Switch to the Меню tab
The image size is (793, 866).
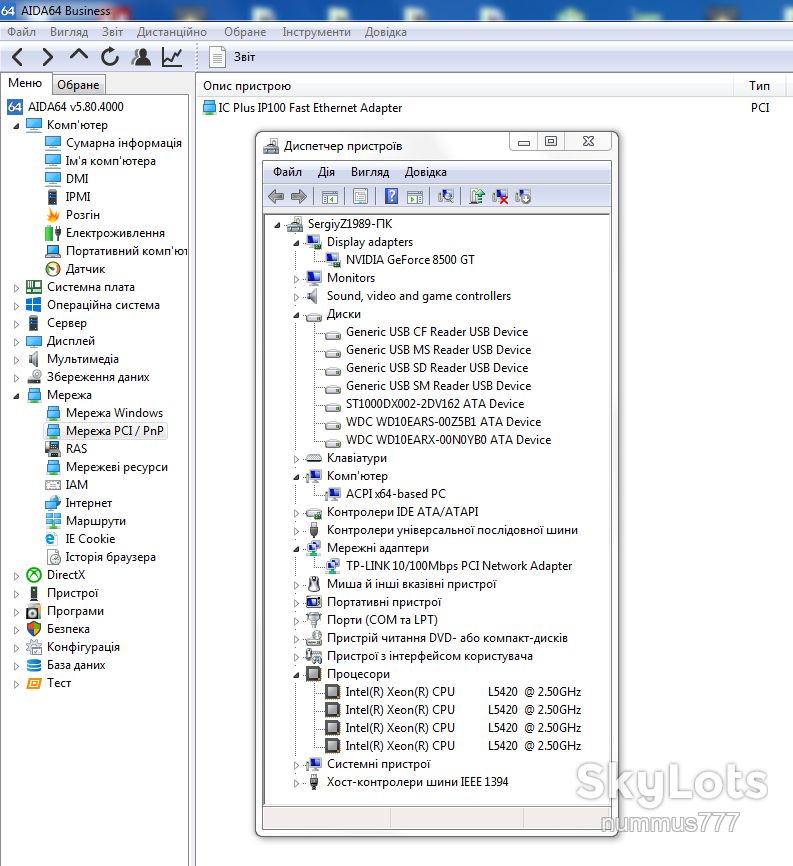click(25, 83)
